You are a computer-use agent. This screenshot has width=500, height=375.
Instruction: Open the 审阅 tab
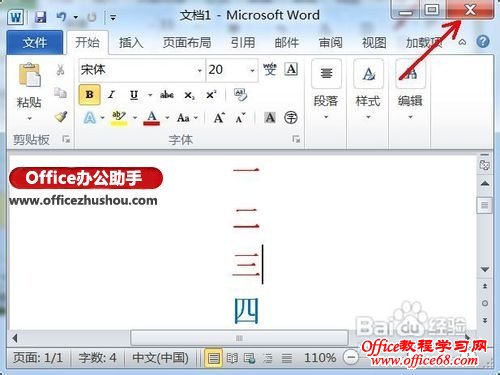330,43
